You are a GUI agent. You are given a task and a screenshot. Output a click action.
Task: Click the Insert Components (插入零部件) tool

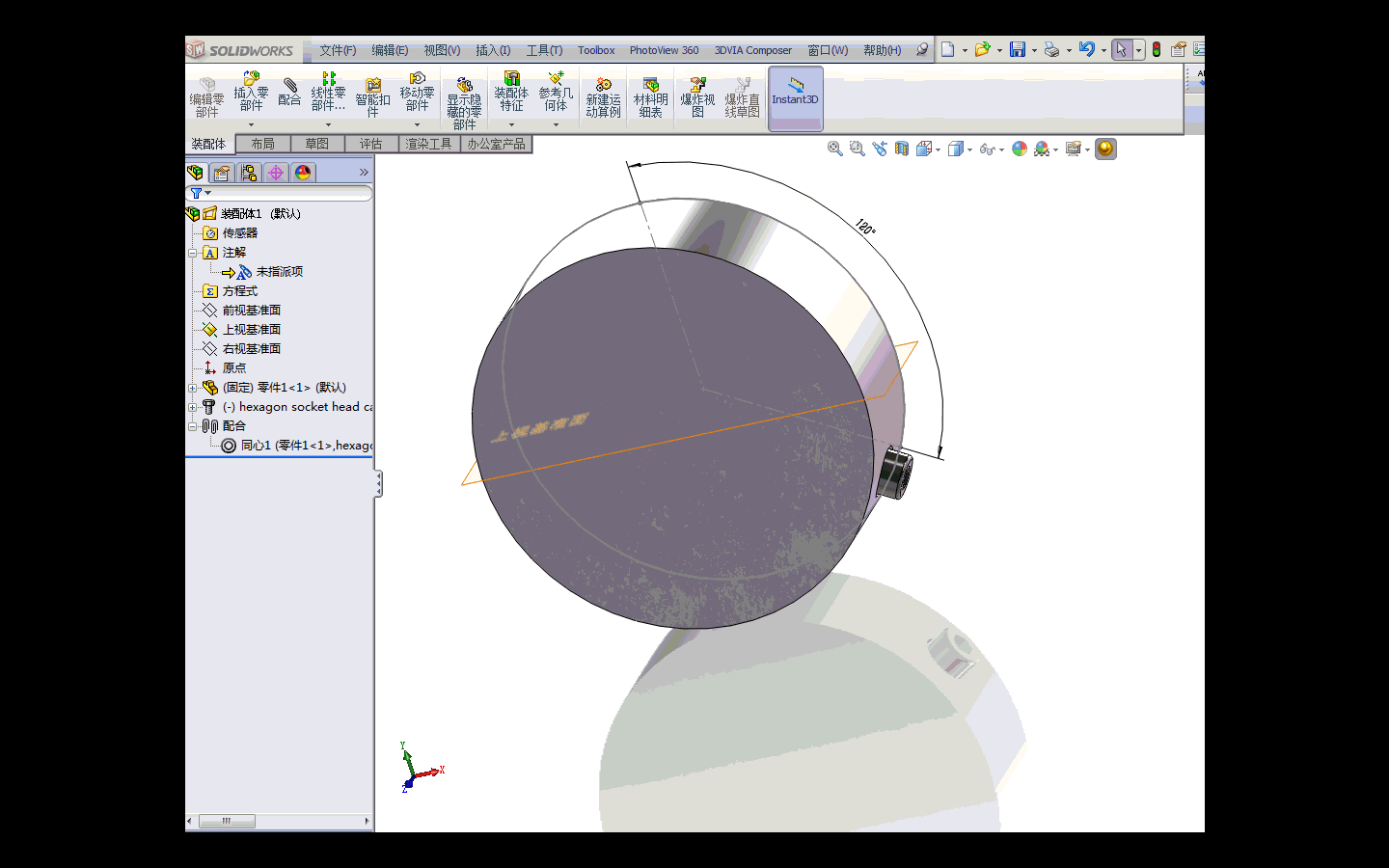point(251,93)
